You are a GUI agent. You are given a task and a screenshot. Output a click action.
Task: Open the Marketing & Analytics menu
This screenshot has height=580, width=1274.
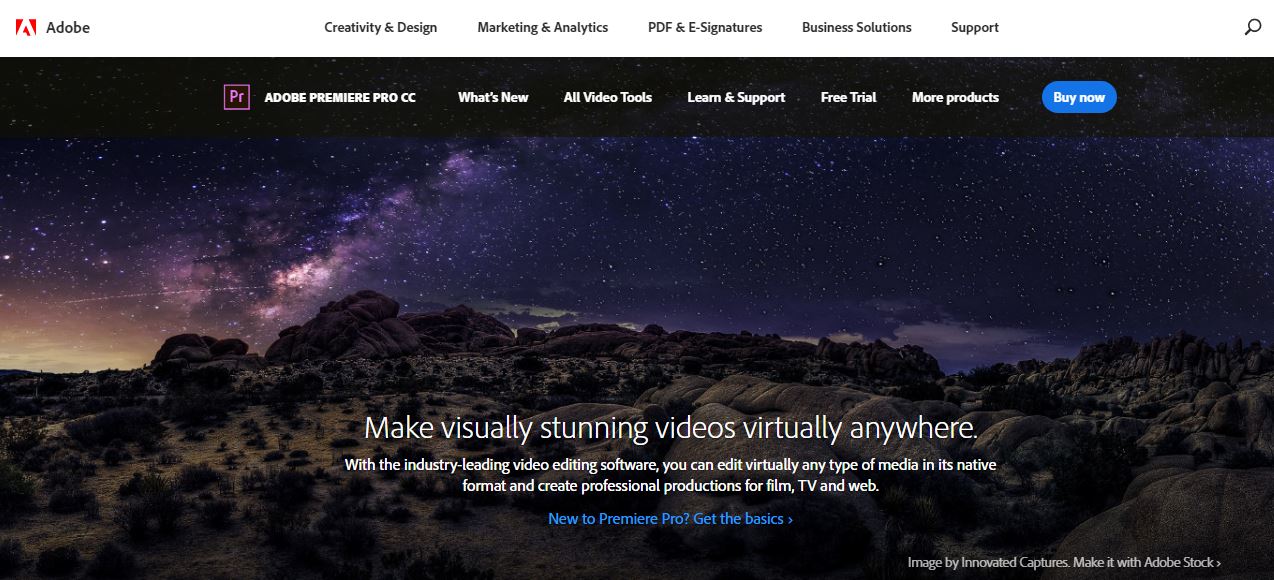click(543, 28)
